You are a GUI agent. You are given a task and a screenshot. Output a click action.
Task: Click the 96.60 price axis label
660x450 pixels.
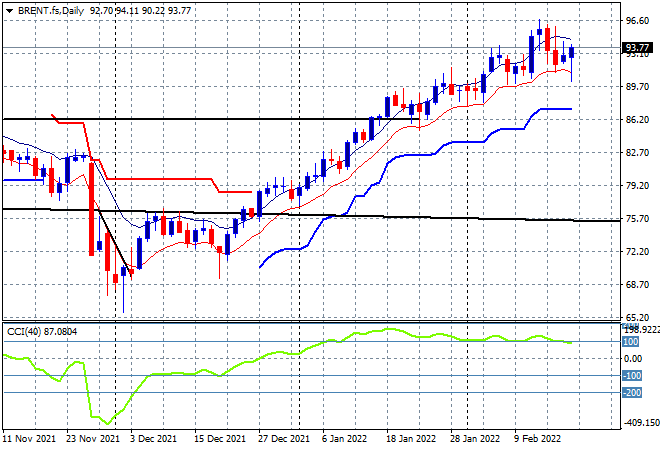637,21
